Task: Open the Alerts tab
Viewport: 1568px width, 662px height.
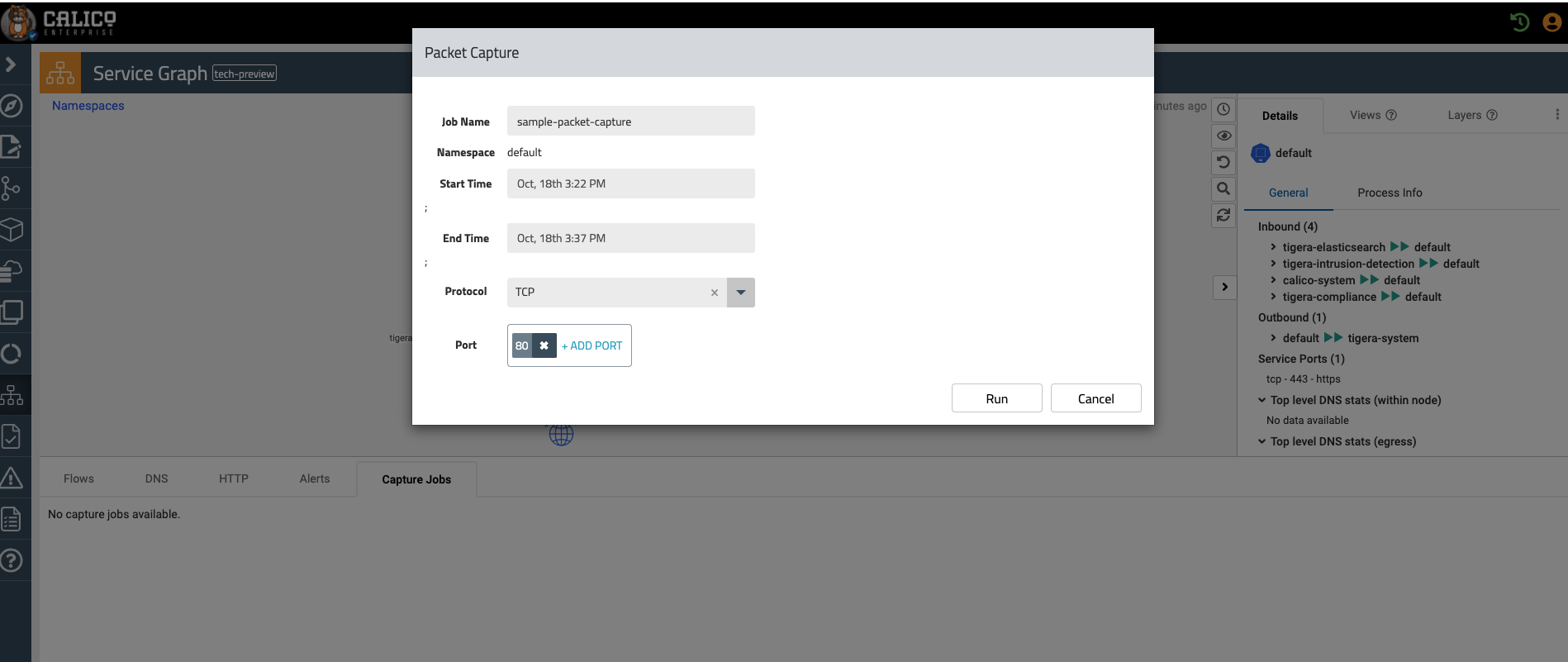Action: (x=315, y=479)
